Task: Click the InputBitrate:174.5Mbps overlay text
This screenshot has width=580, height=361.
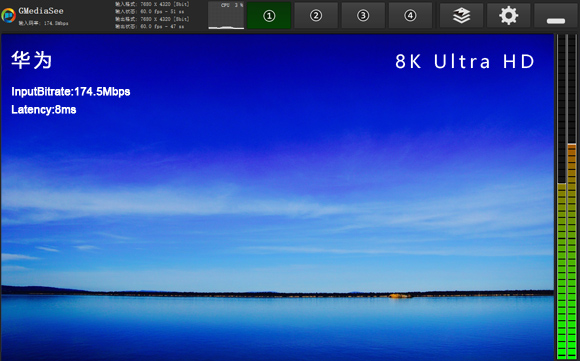Action: pyautogui.click(x=71, y=92)
